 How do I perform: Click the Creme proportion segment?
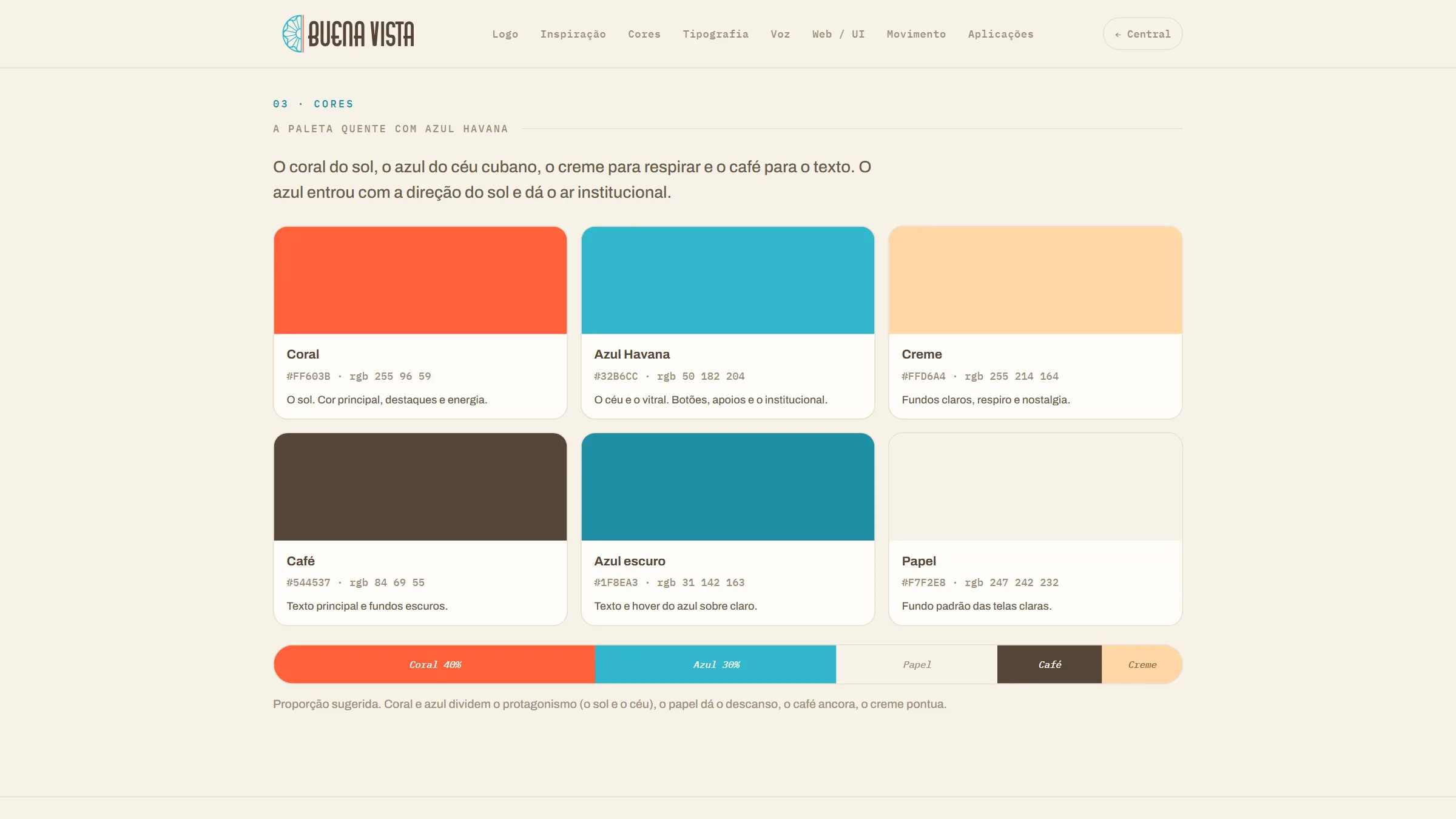[x=1142, y=664]
